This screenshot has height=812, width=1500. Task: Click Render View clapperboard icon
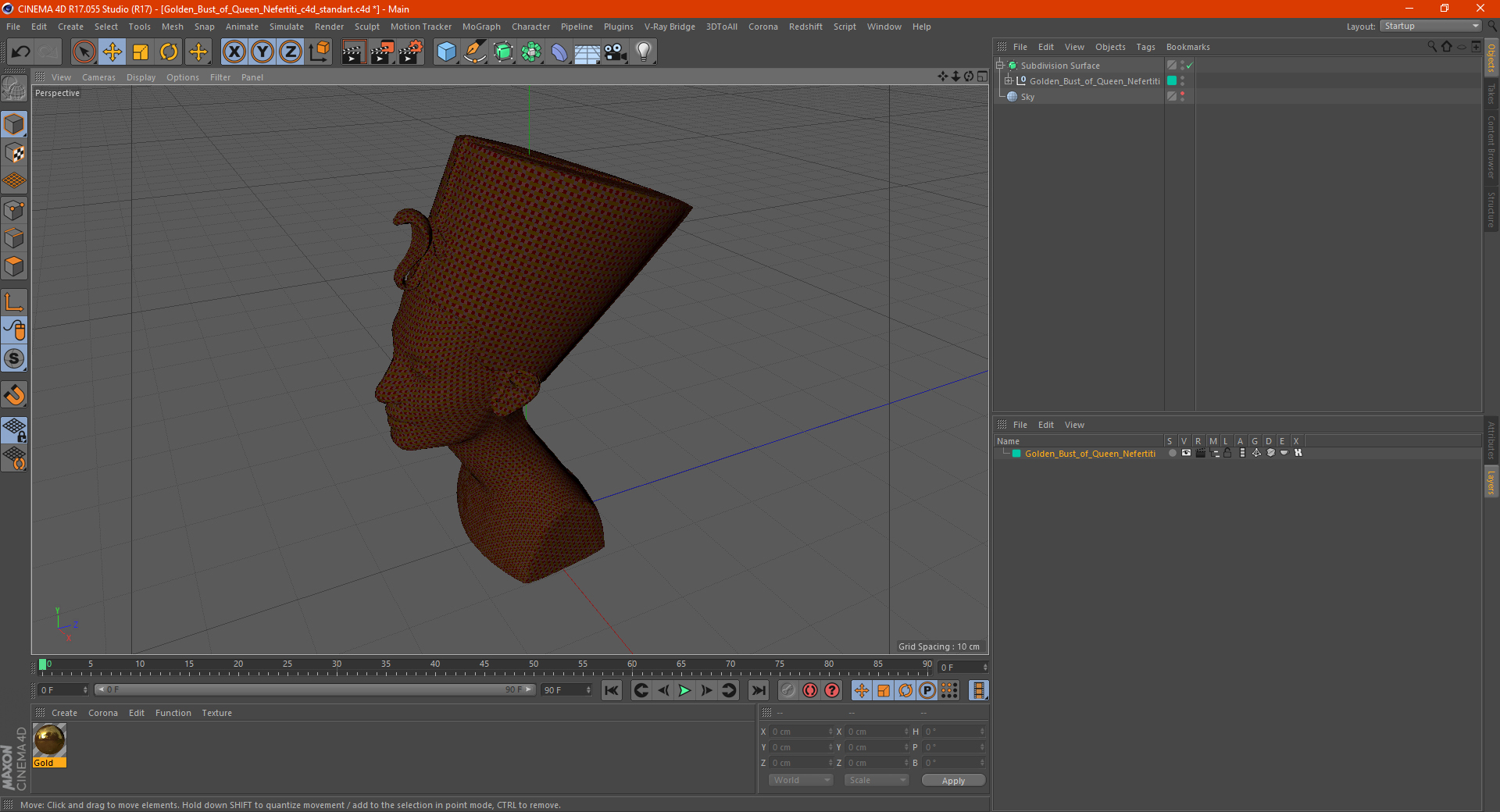[353, 52]
